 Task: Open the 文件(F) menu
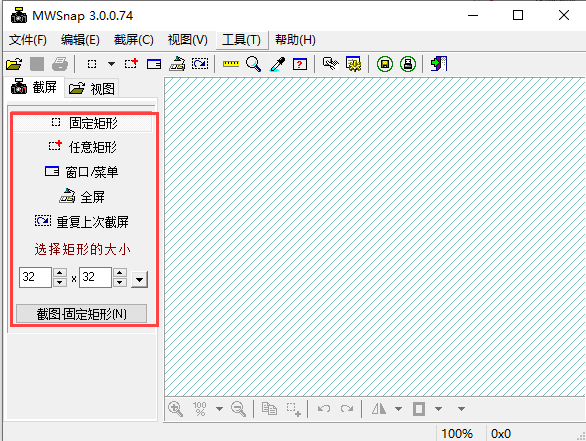[x=28, y=40]
